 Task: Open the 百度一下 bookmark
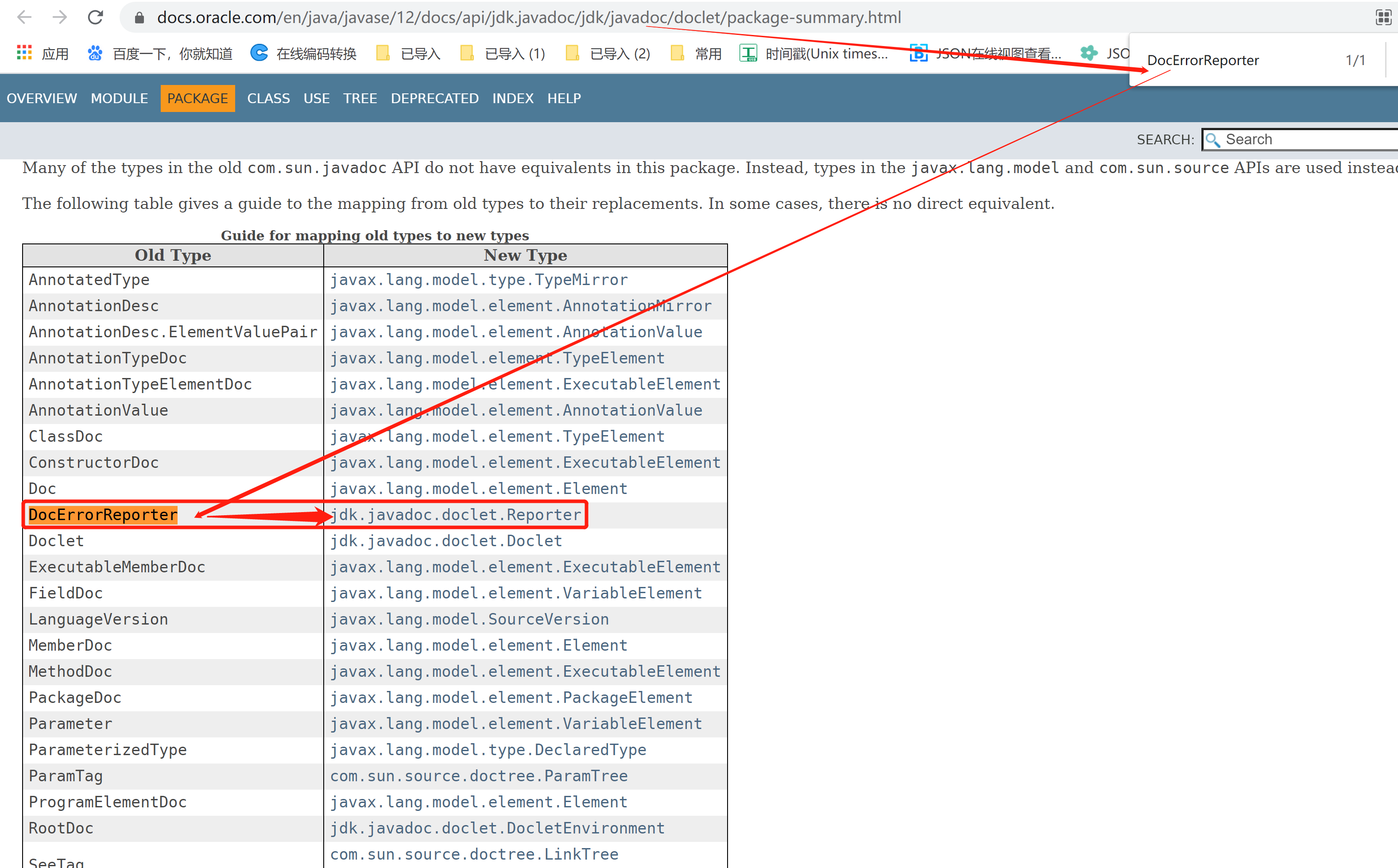(160, 54)
